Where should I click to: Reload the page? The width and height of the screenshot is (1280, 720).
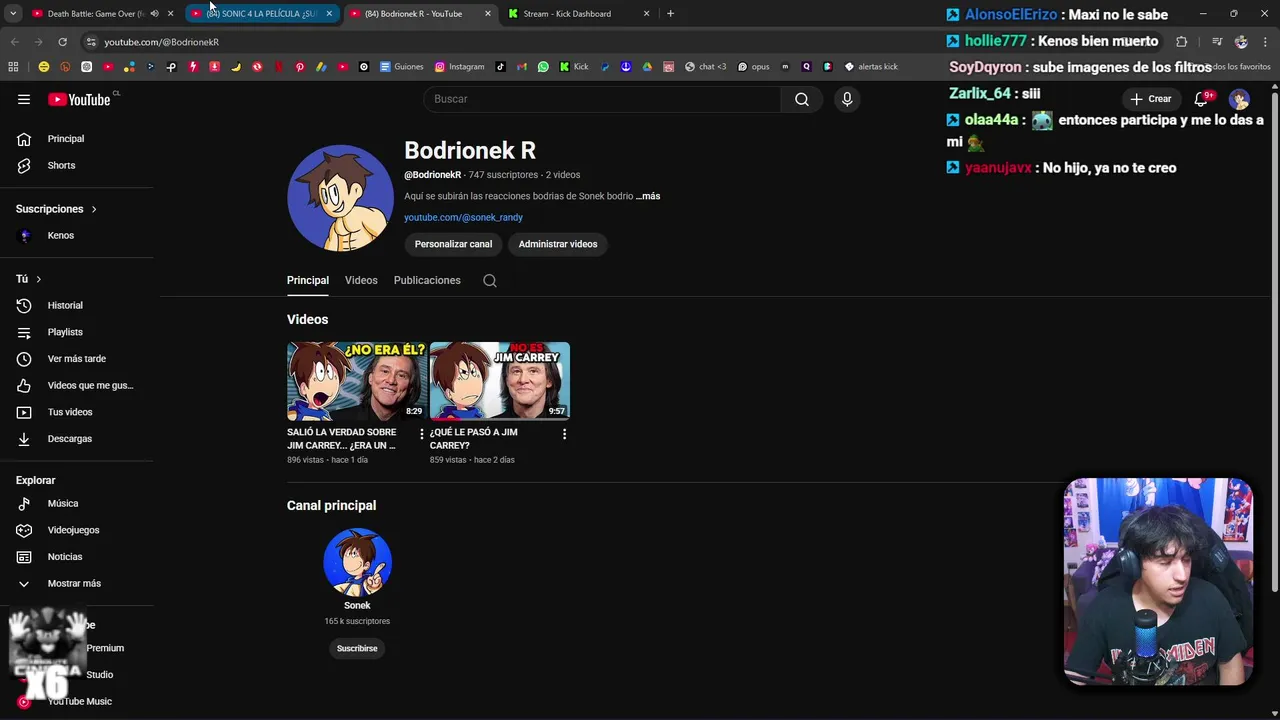[62, 42]
